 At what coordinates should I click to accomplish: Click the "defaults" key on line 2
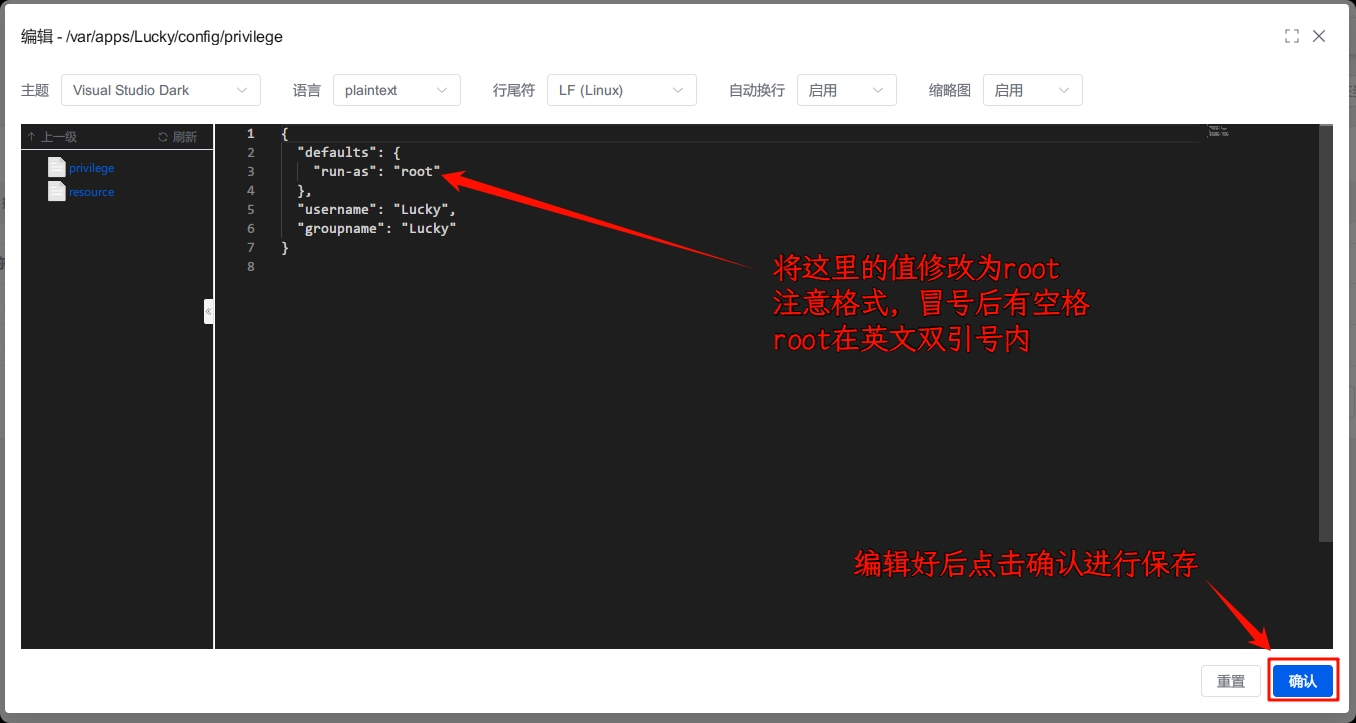[337, 152]
